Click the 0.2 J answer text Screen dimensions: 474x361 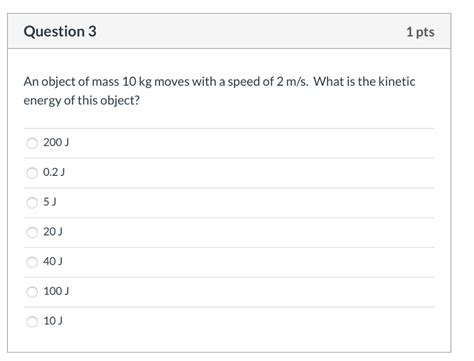click(x=54, y=172)
